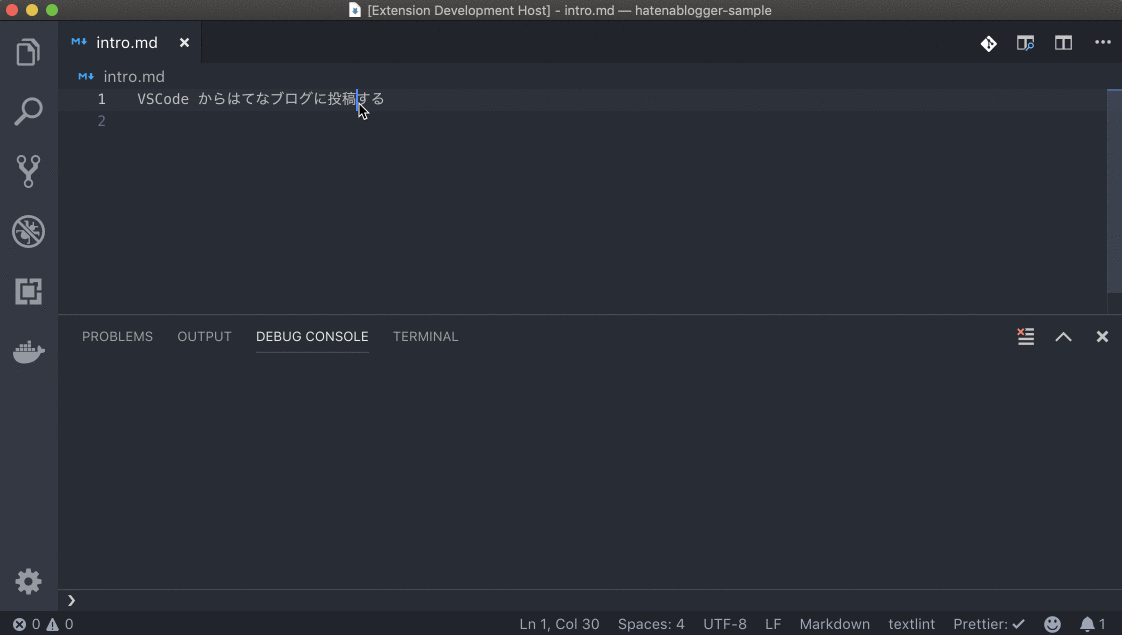This screenshot has height=635, width=1122.
Task: Open the Extensions view
Action: (x=29, y=291)
